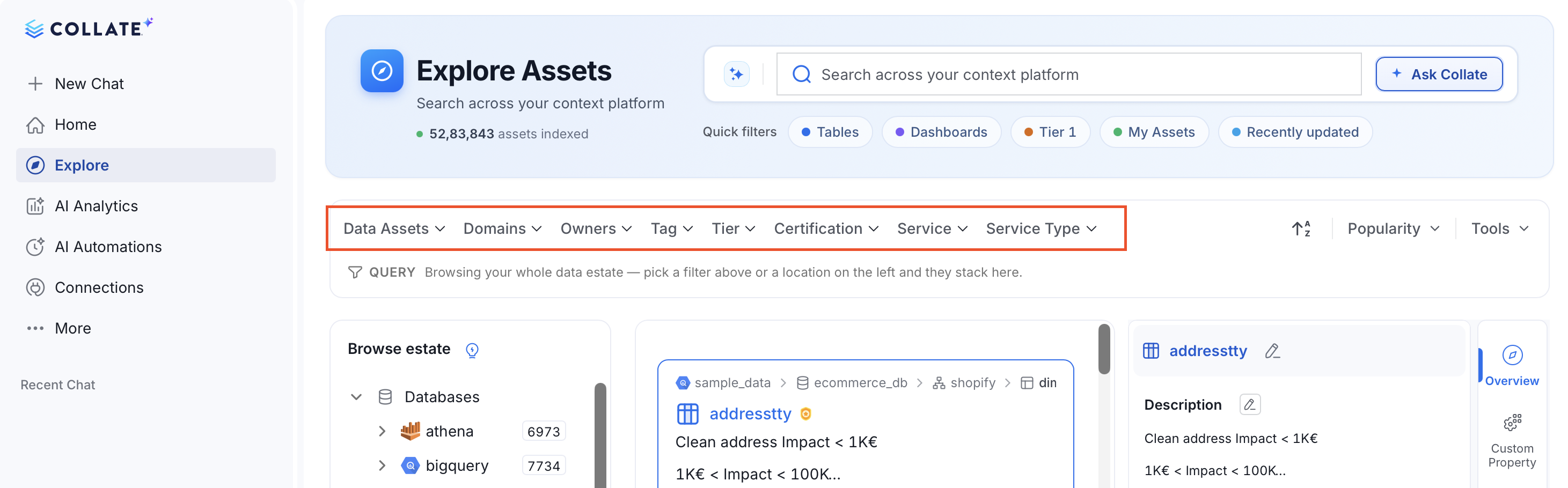Image resolution: width=1568 pixels, height=488 pixels.
Task: Click the Browse estate hint lightbulb icon
Action: tap(472, 350)
